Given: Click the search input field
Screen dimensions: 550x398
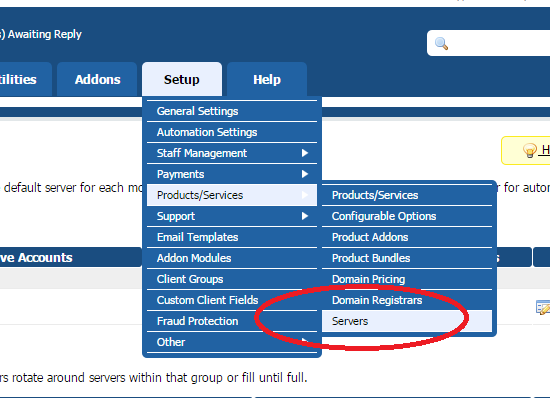Looking at the screenshot, I should [488, 43].
